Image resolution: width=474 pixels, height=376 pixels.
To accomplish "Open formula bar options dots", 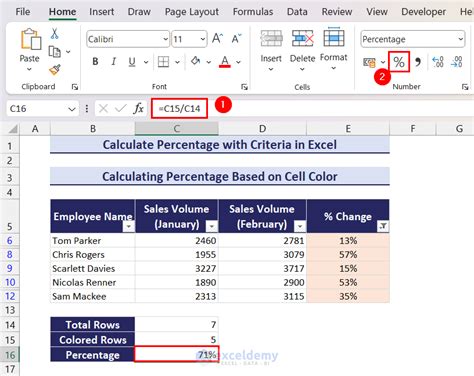I will click(x=87, y=109).
